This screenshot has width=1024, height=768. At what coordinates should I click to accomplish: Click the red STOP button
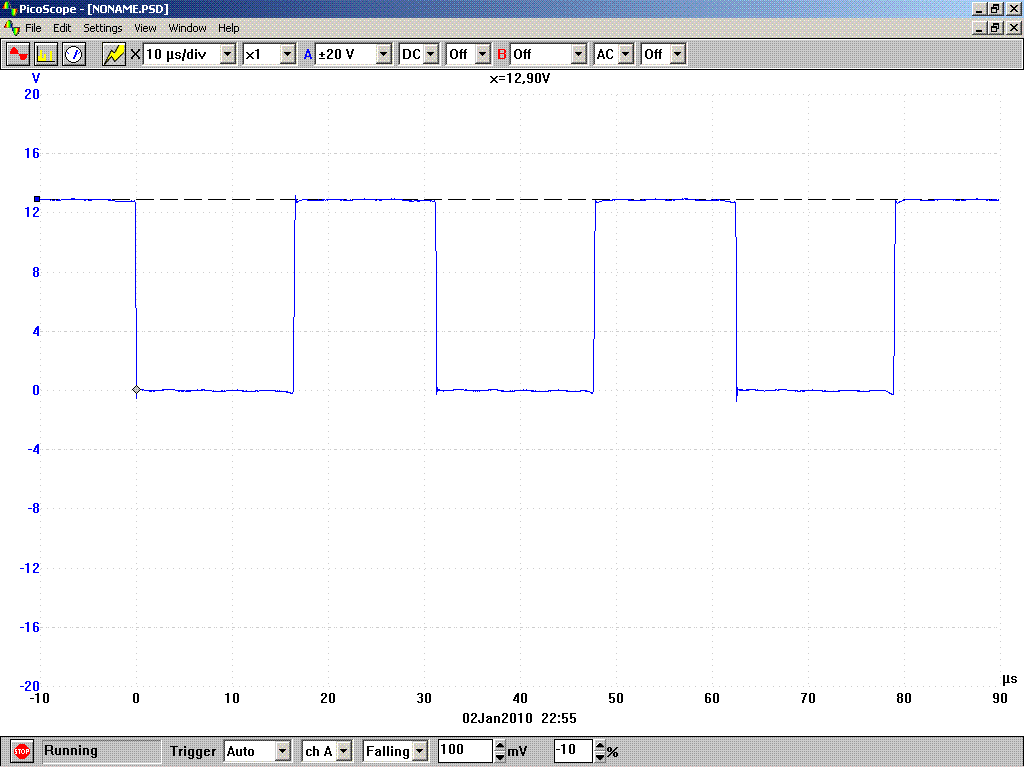(x=22, y=752)
